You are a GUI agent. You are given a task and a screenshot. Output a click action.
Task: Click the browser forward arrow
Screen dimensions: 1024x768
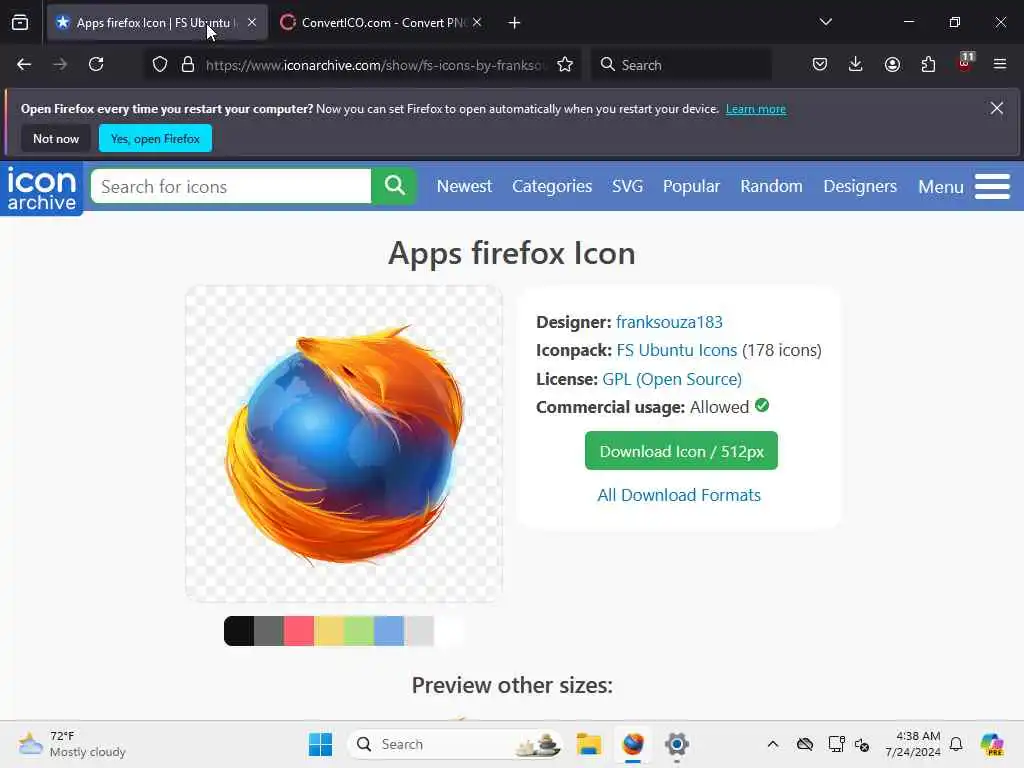coord(60,64)
